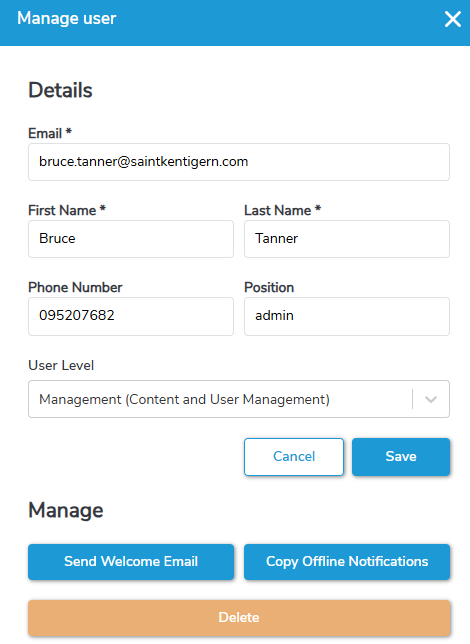Click the Phone Number label
The height and width of the screenshot is (644, 470).
75,288
